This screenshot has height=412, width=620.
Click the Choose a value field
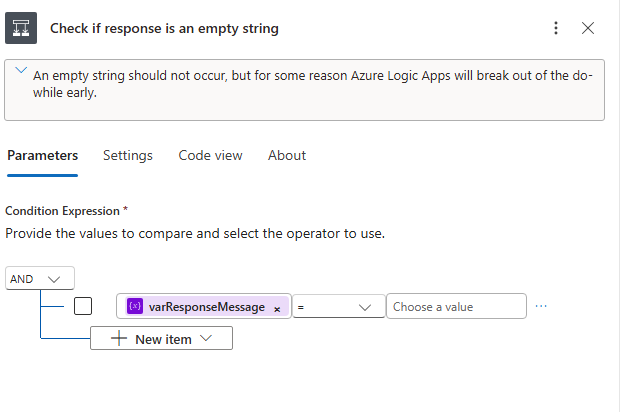(x=455, y=307)
